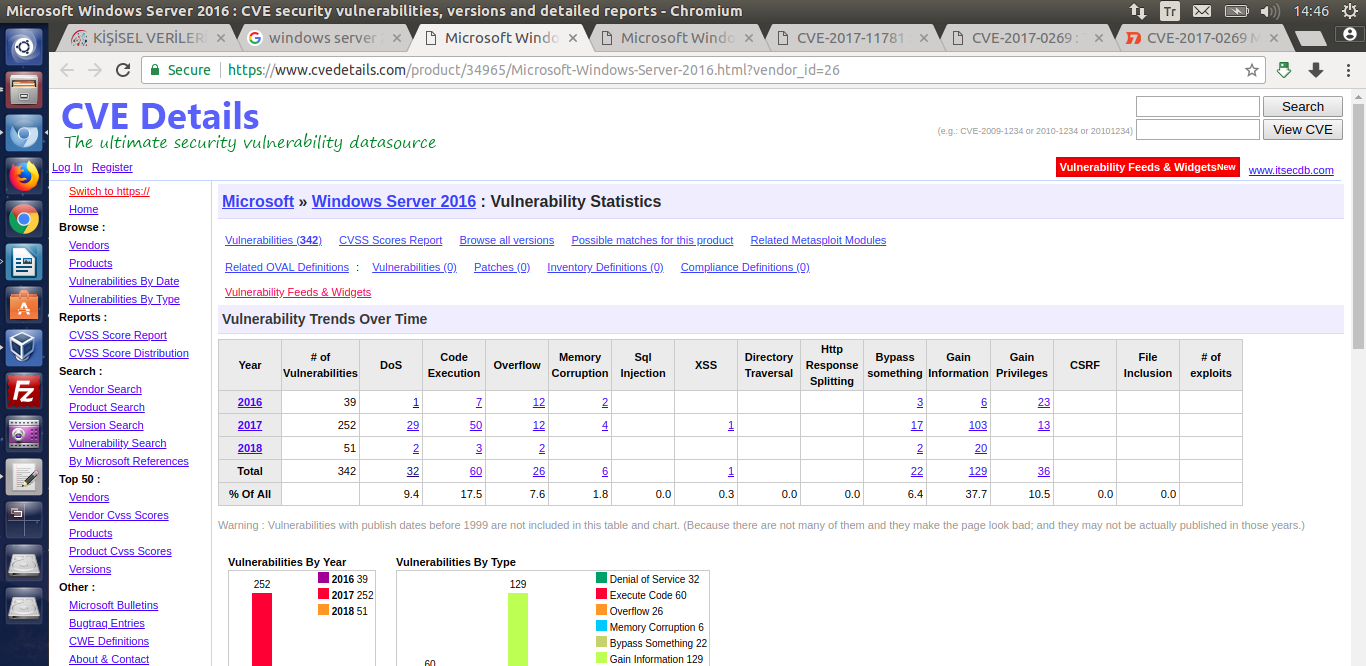Screen dimensions: 1366x666
Task: Launch VirtualBox from the dock
Action: tap(24, 348)
